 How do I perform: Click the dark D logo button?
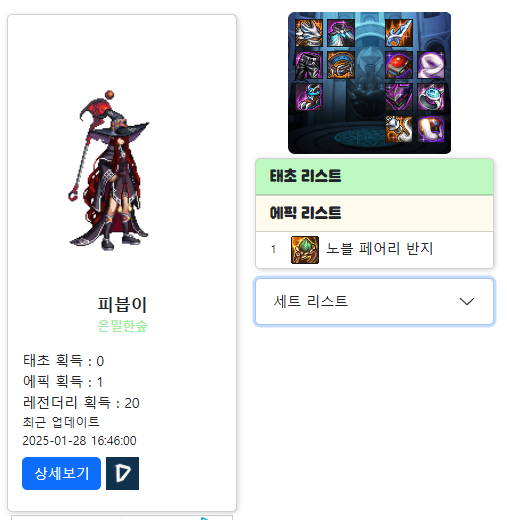click(122, 473)
